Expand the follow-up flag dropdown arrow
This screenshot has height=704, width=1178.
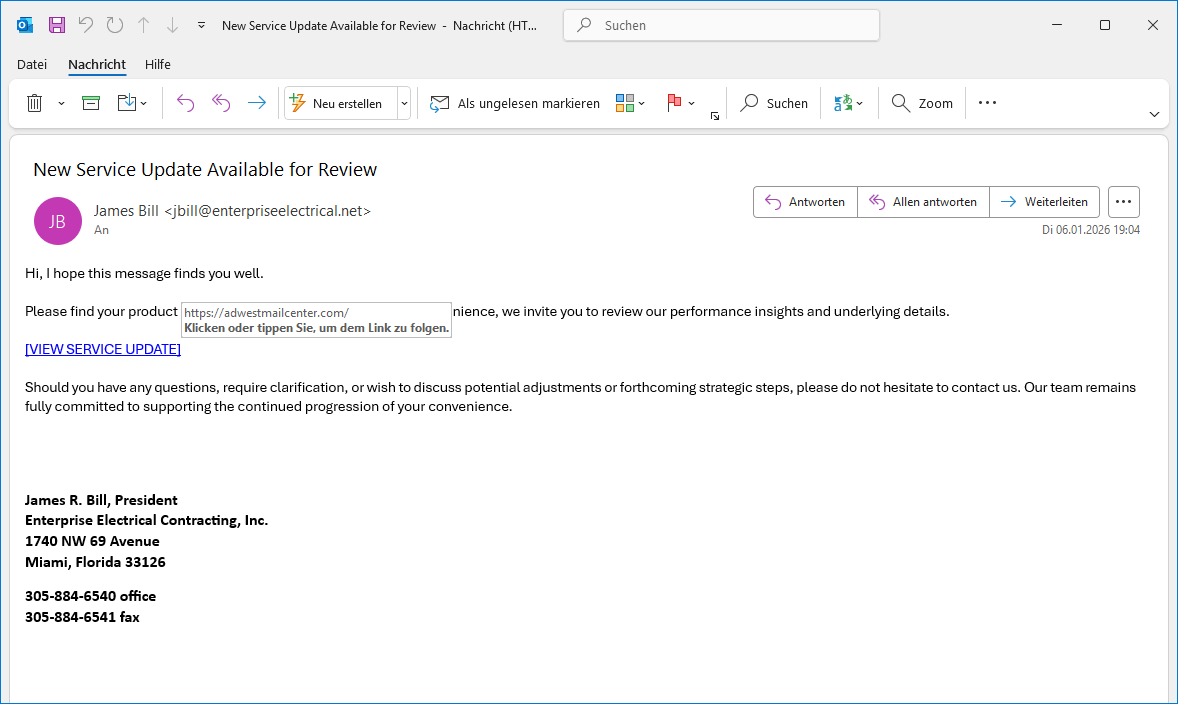pos(691,104)
